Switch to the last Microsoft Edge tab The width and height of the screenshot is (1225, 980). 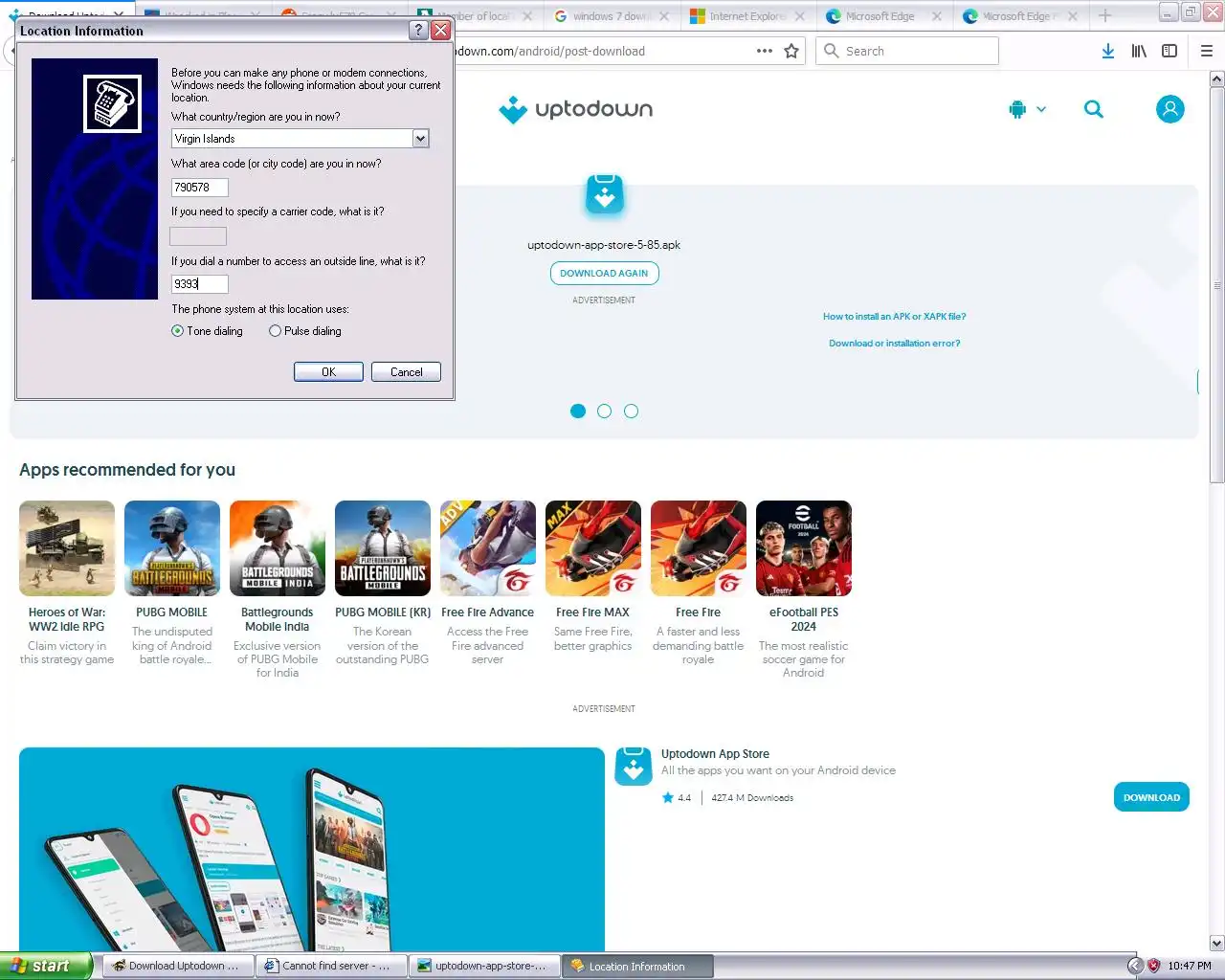pos(1021,16)
